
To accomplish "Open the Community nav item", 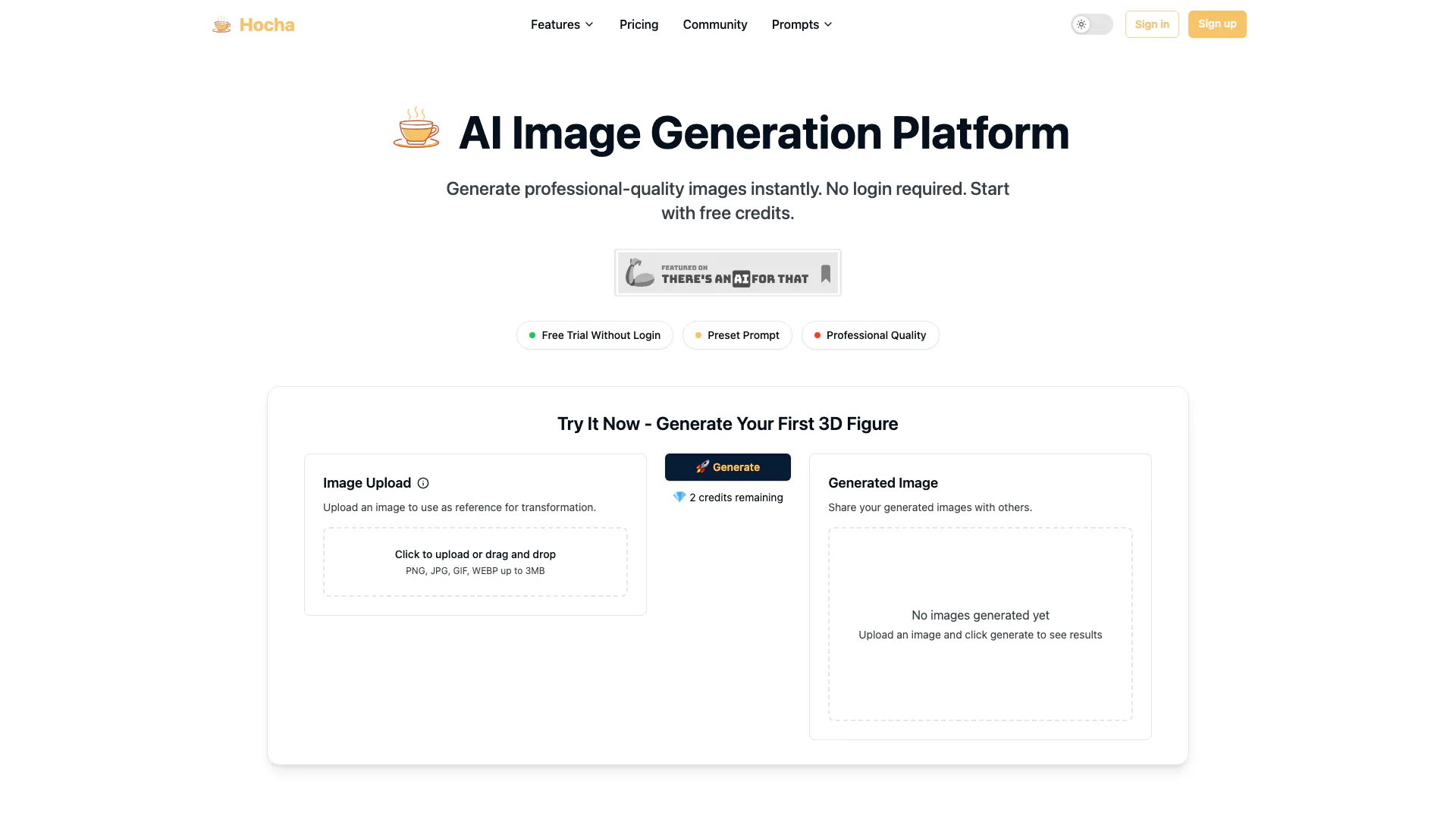I will point(714,24).
